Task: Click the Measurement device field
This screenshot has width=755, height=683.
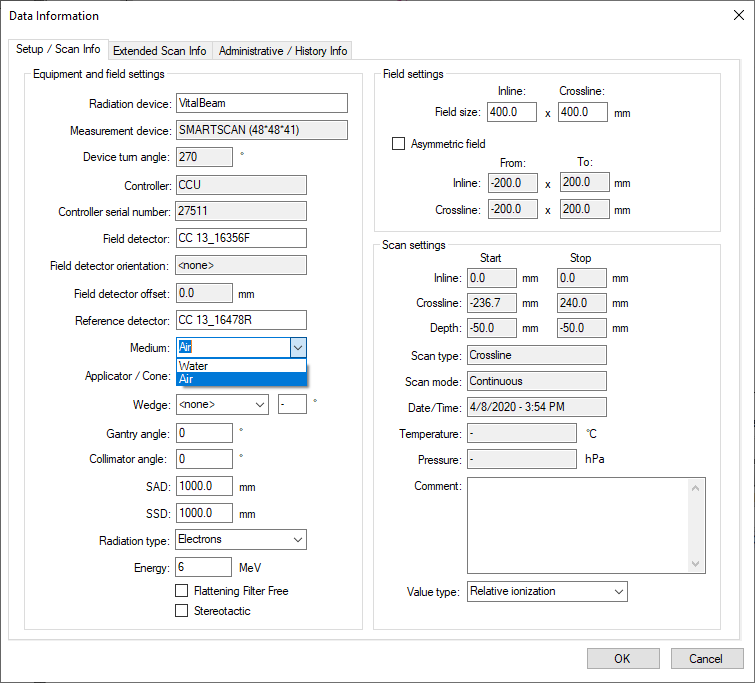Action: (x=261, y=130)
